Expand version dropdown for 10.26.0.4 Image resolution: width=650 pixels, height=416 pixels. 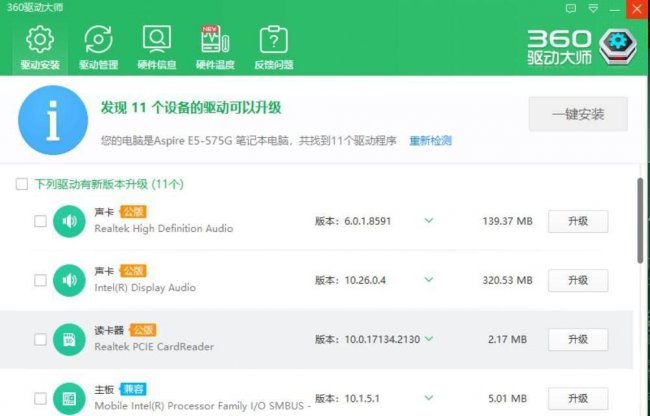pyautogui.click(x=429, y=280)
